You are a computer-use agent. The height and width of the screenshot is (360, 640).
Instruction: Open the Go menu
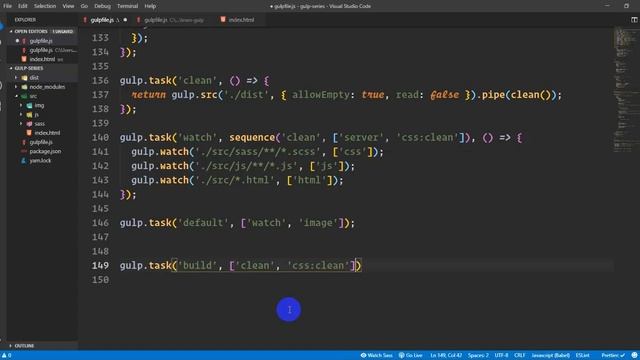(x=84, y=6)
